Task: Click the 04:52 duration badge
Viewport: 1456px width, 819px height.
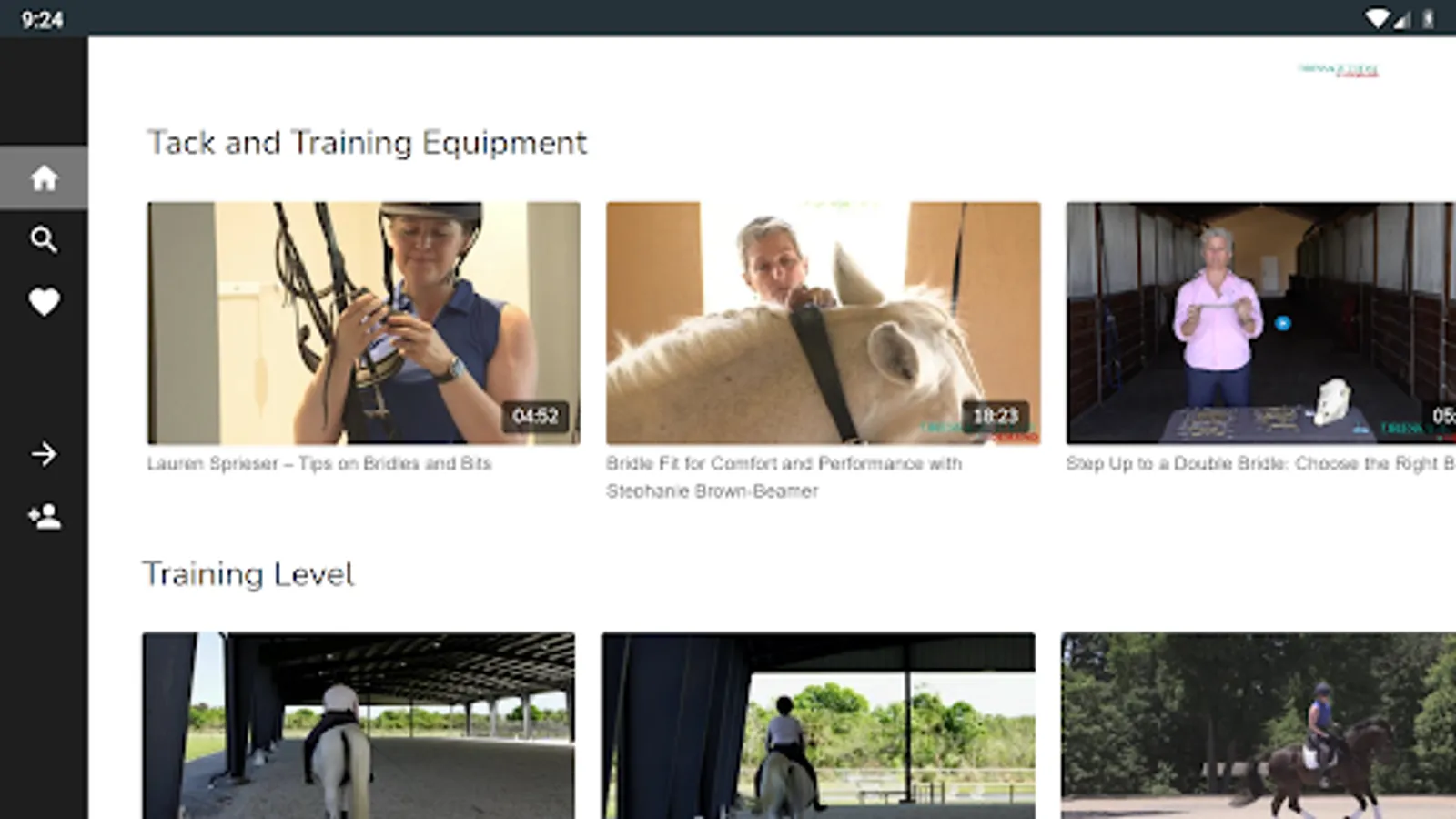Action: coord(535,416)
